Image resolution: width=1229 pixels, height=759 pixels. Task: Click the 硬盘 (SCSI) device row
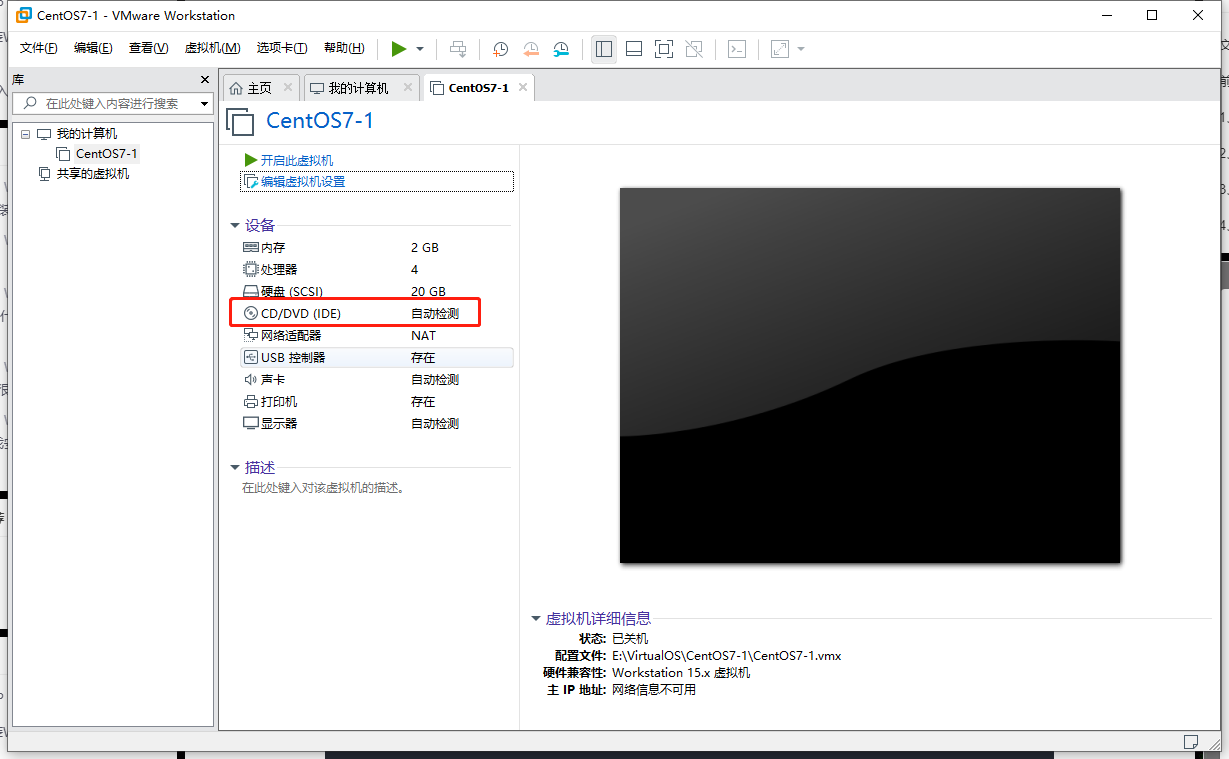point(376,291)
